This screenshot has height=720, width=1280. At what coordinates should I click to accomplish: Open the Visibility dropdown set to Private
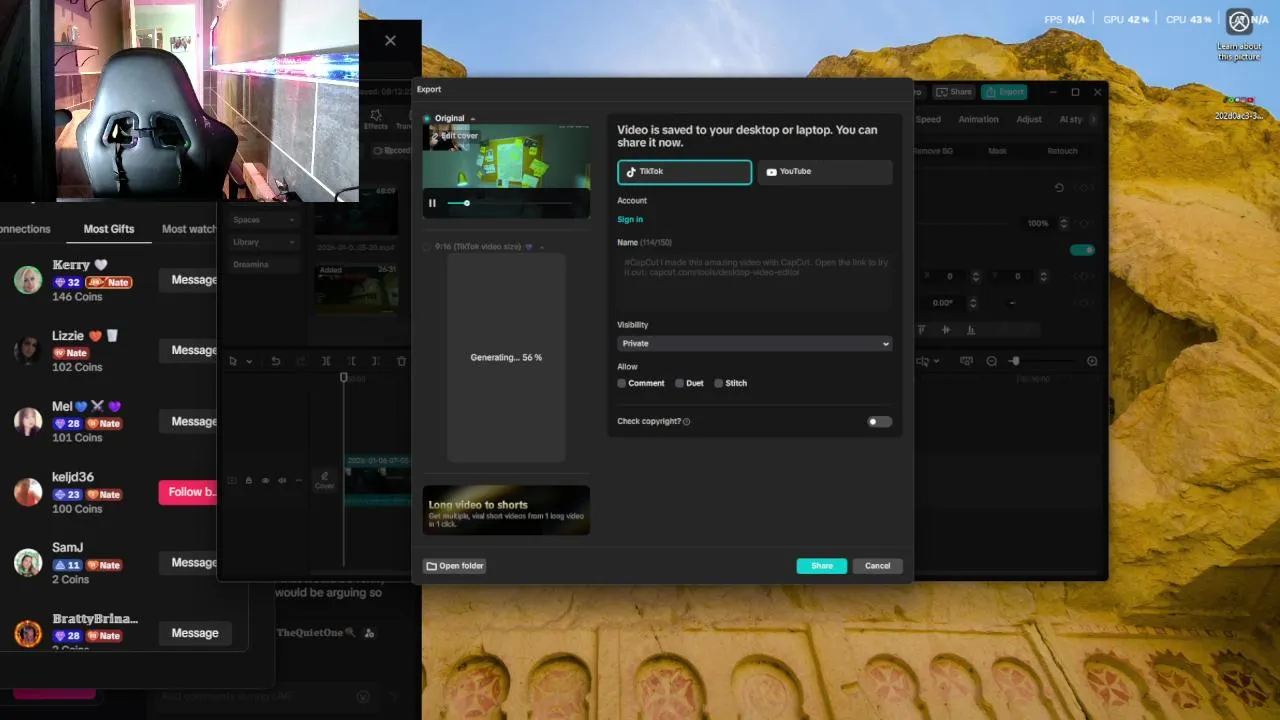[754, 343]
